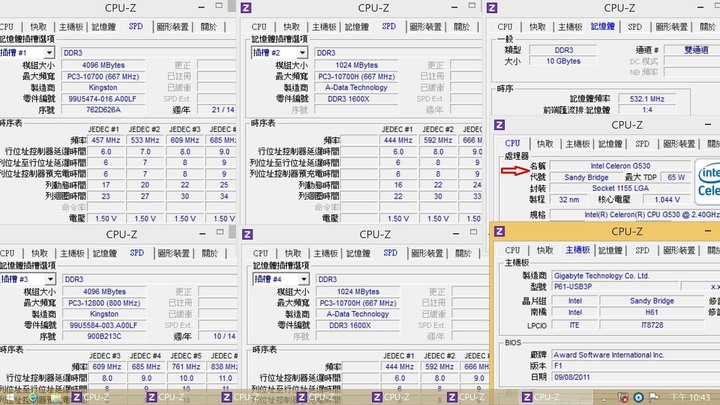Open the Windows Start button

10,397
